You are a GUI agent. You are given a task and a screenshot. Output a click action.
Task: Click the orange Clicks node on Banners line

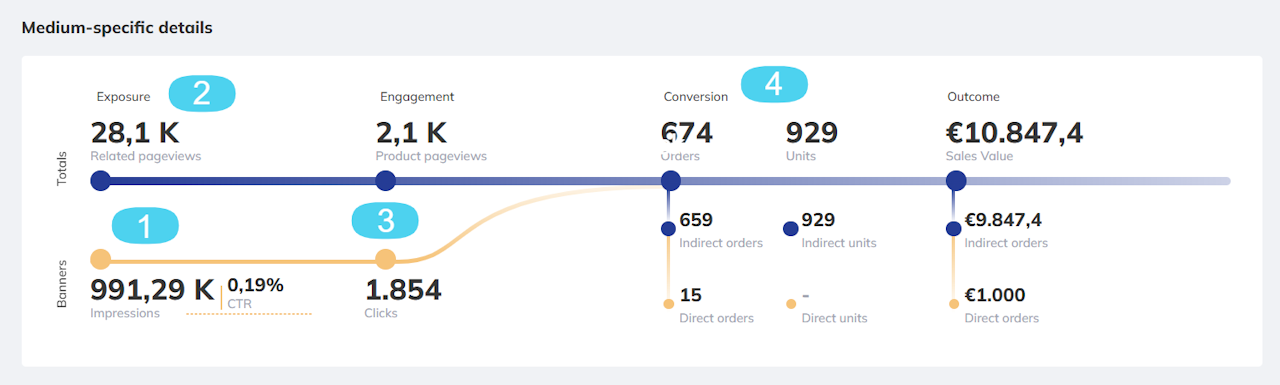pyautogui.click(x=385, y=260)
